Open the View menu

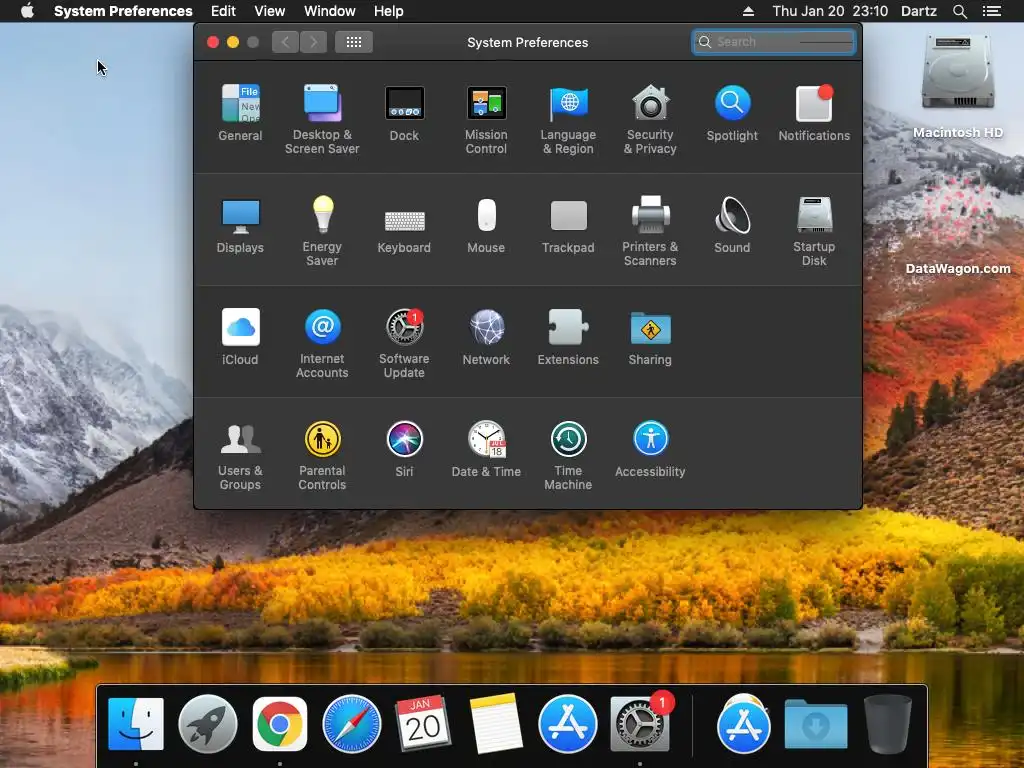click(270, 11)
